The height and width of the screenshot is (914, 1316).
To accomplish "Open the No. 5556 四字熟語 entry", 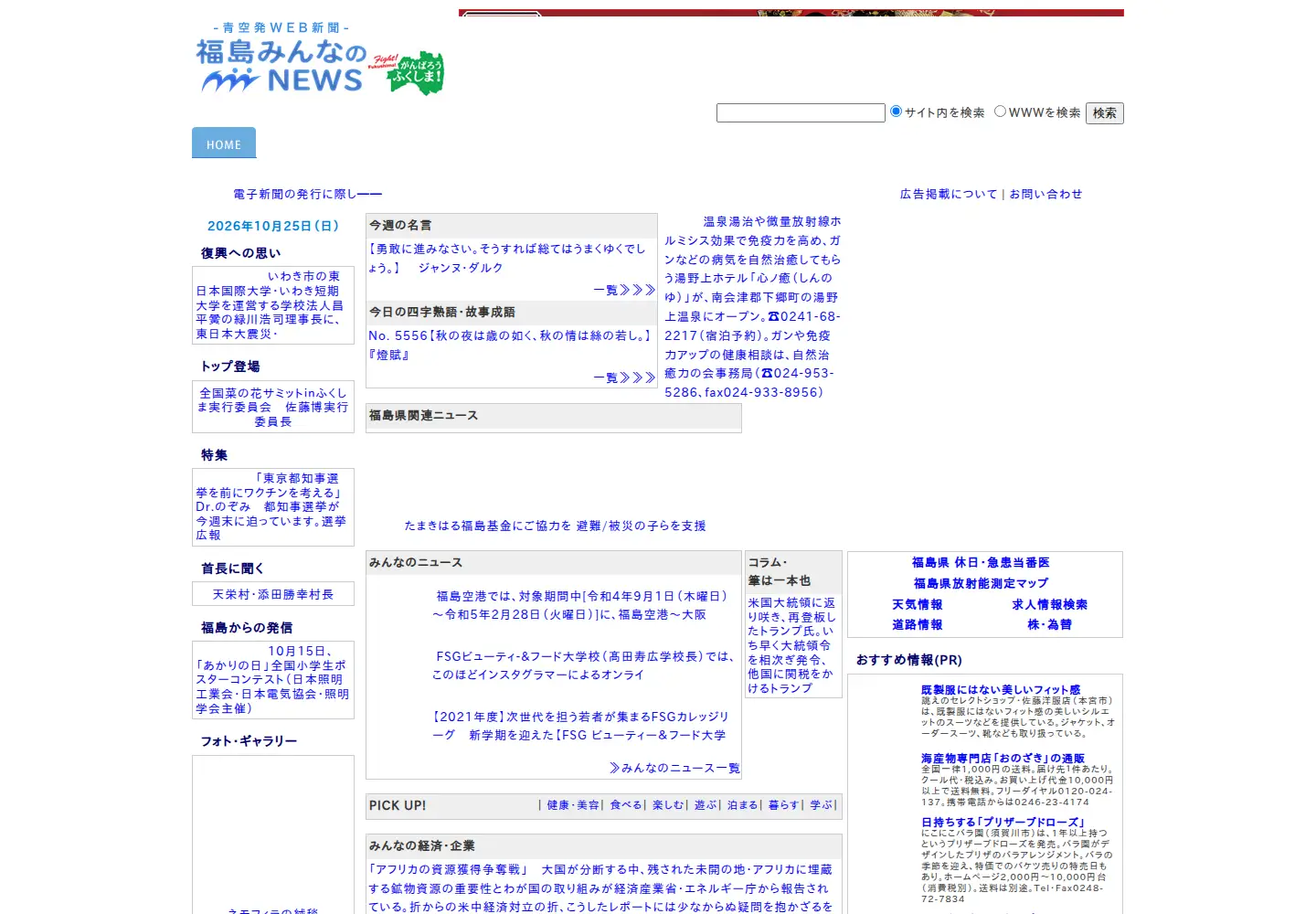I will click(511, 345).
